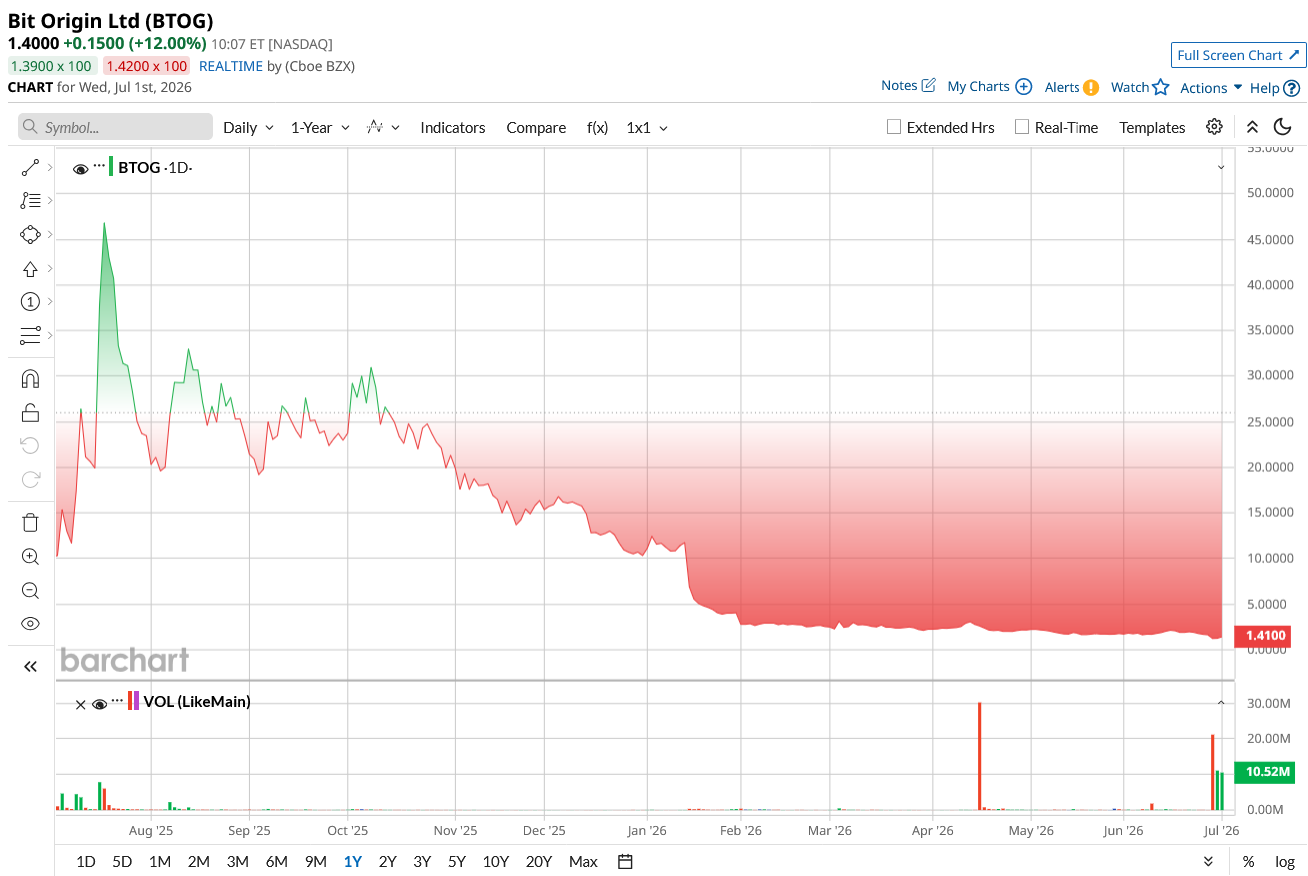This screenshot has height=876, width=1308.
Task: Toggle the magnet snap mode
Action: [x=30, y=379]
